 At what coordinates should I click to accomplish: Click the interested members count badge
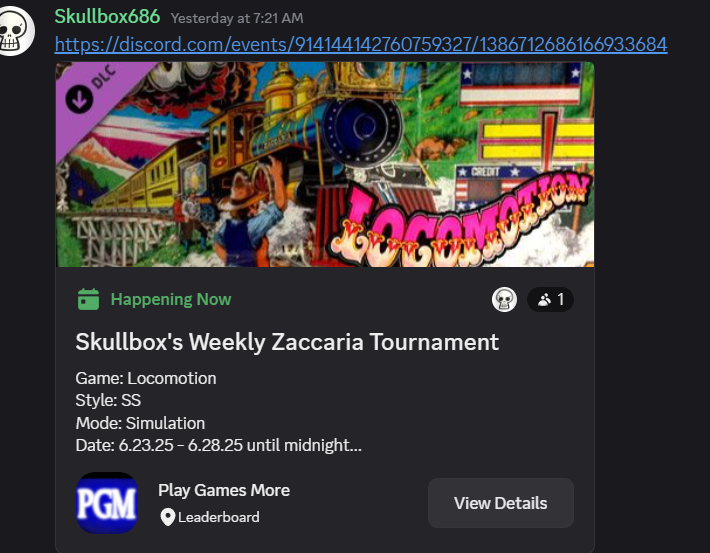point(550,299)
